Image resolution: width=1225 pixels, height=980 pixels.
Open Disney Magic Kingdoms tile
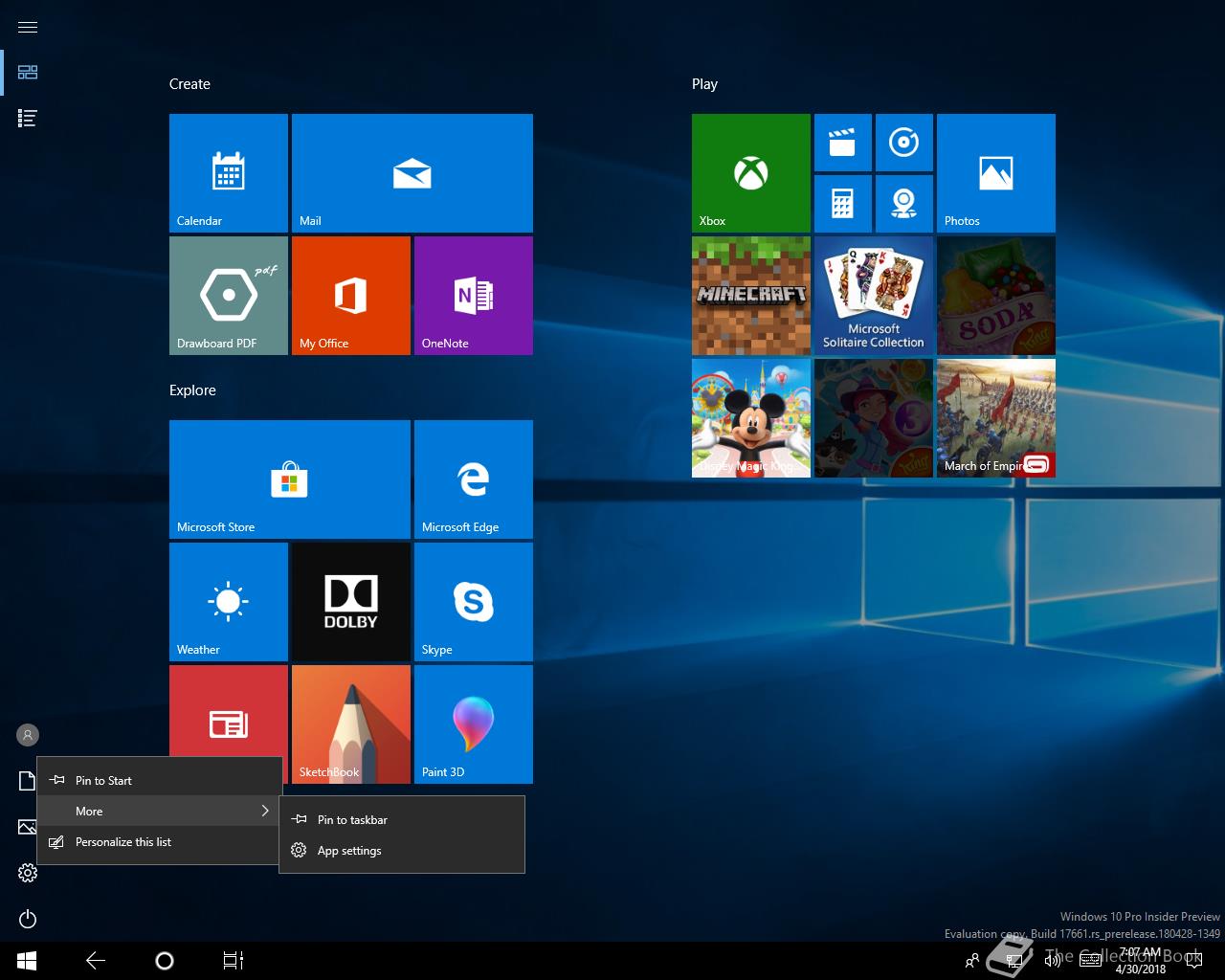751,418
